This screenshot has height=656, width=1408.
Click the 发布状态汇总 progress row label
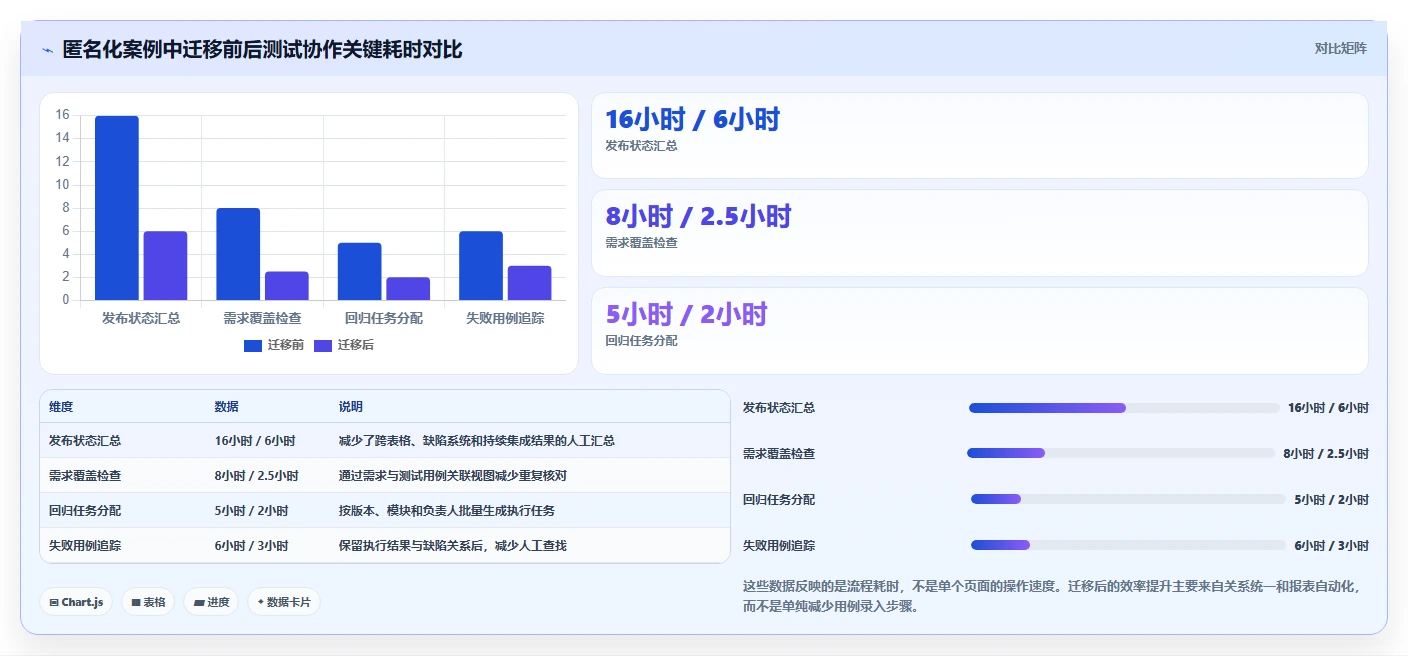[x=779, y=408]
